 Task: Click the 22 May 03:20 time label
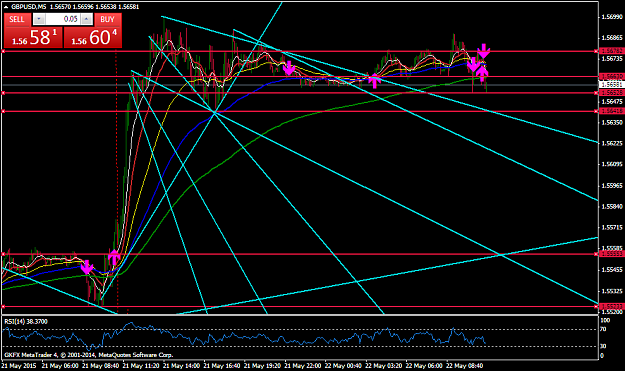[x=384, y=365]
